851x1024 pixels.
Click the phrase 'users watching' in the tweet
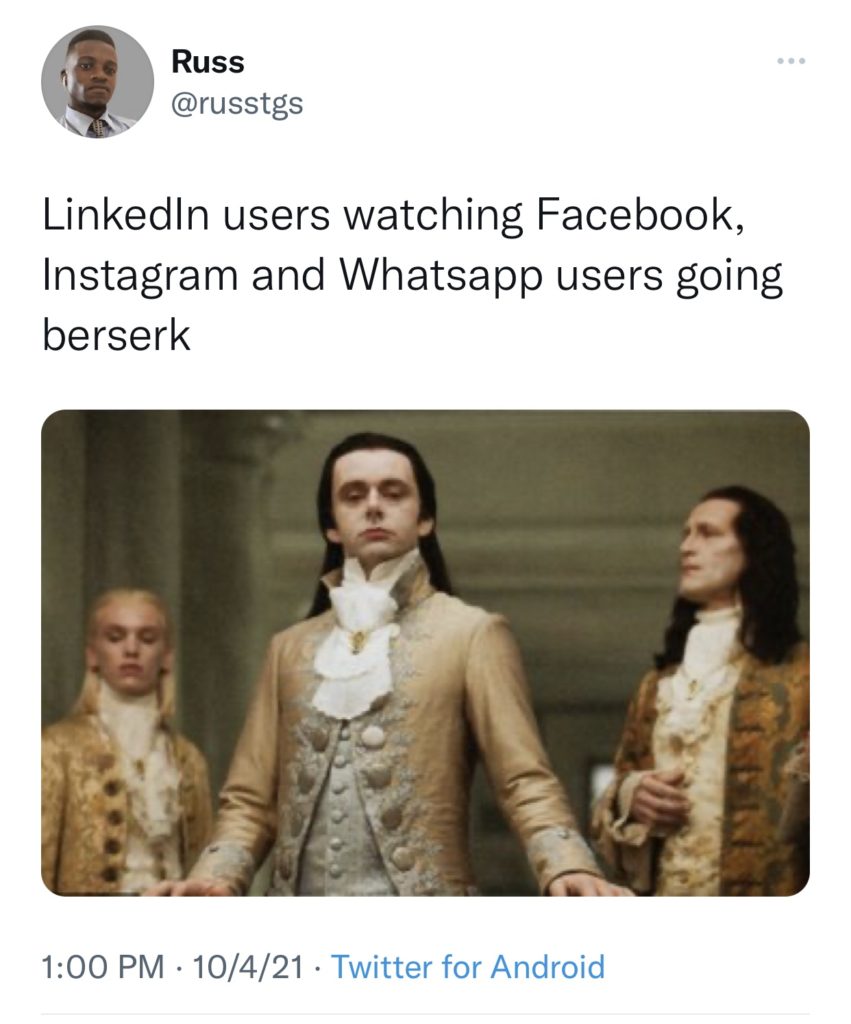click(374, 215)
